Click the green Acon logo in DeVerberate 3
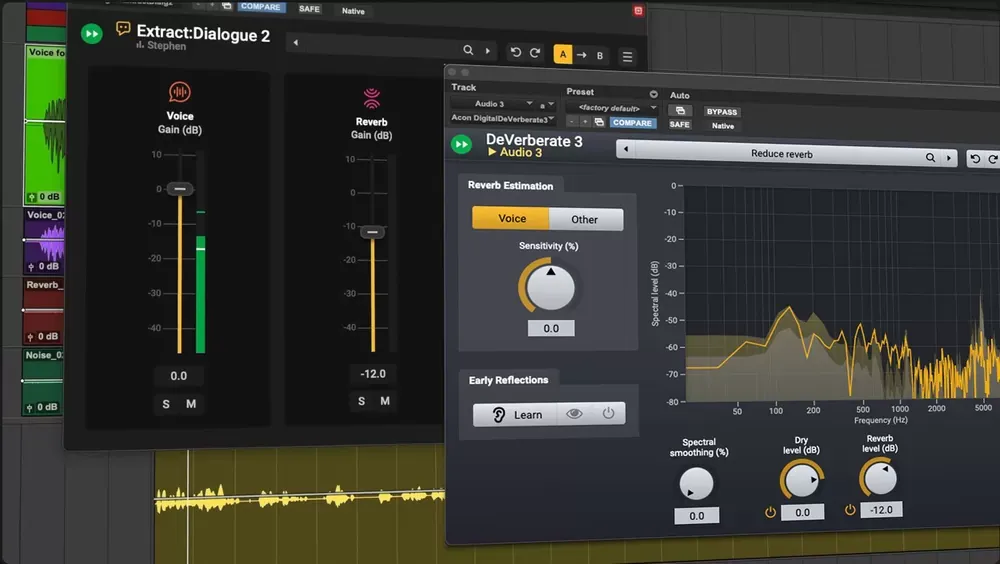1000x564 pixels. point(461,144)
